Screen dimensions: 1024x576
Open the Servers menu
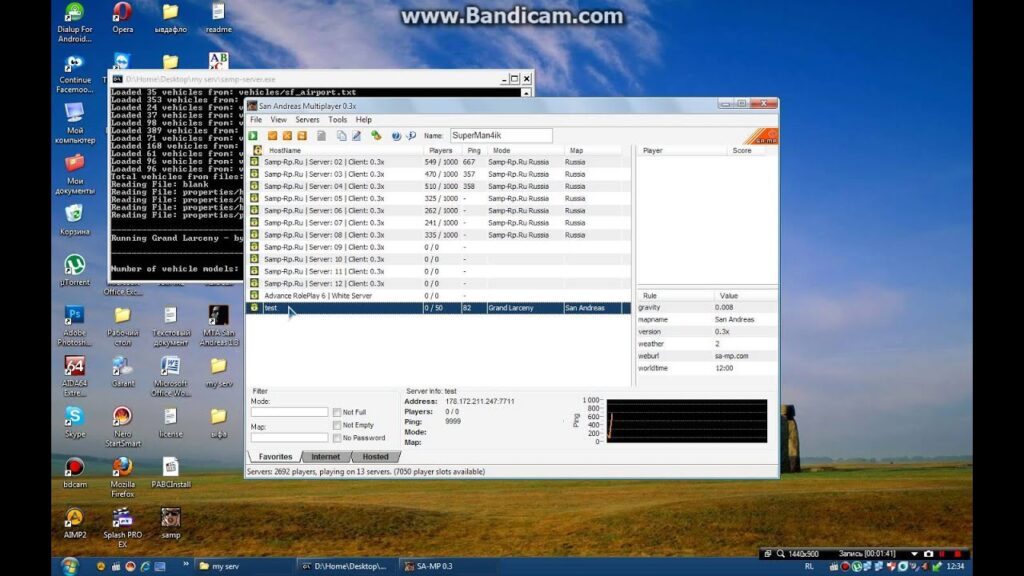tap(307, 120)
